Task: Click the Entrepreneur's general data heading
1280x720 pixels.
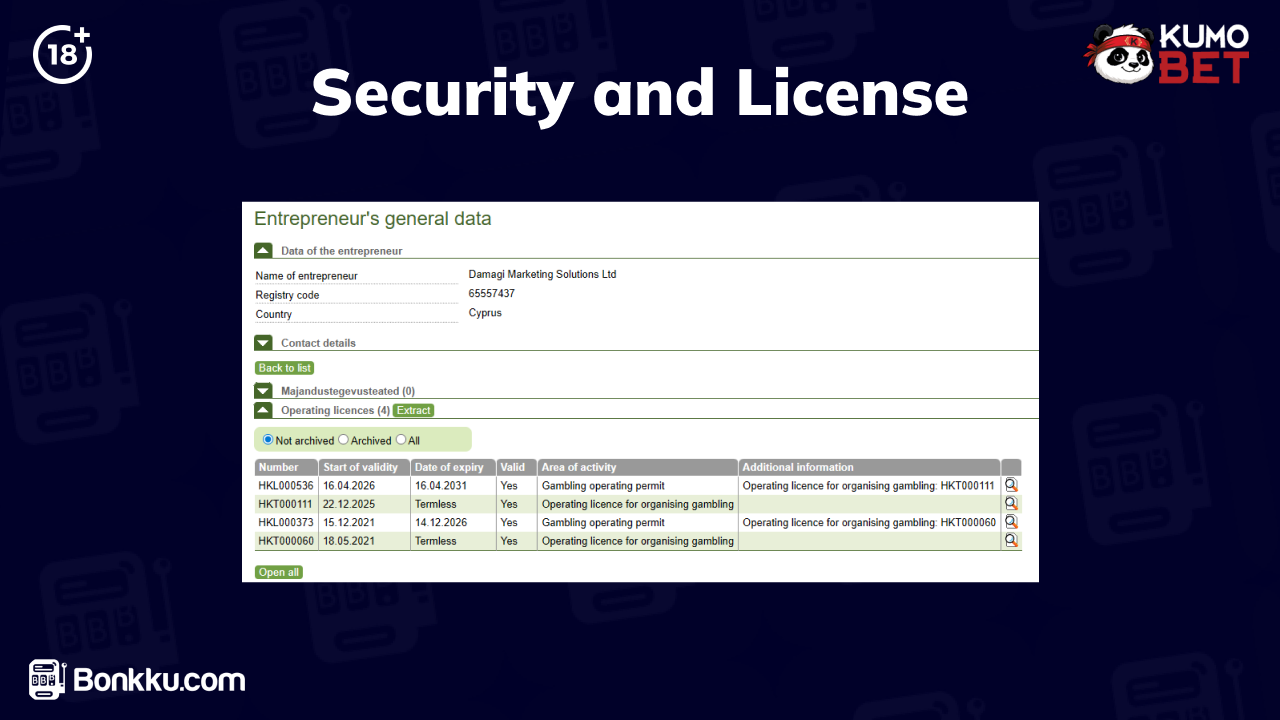Action: tap(372, 218)
